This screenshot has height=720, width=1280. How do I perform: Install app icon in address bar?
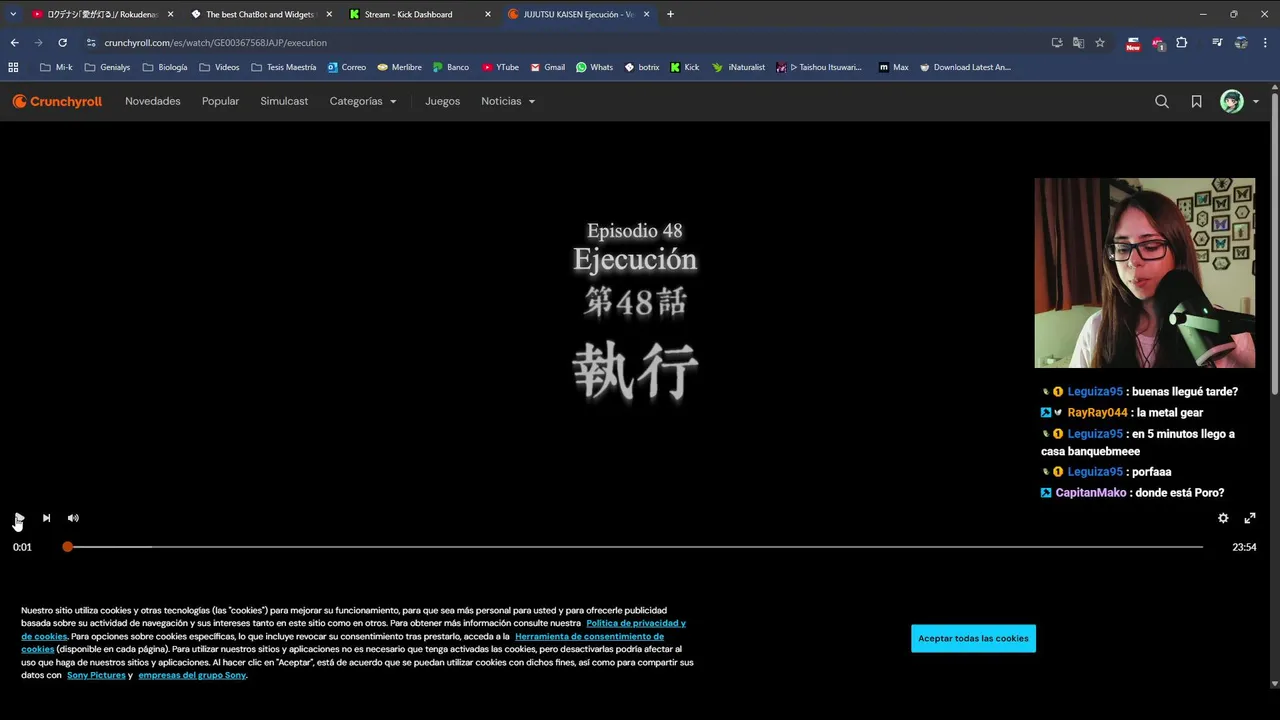pyautogui.click(x=1057, y=43)
